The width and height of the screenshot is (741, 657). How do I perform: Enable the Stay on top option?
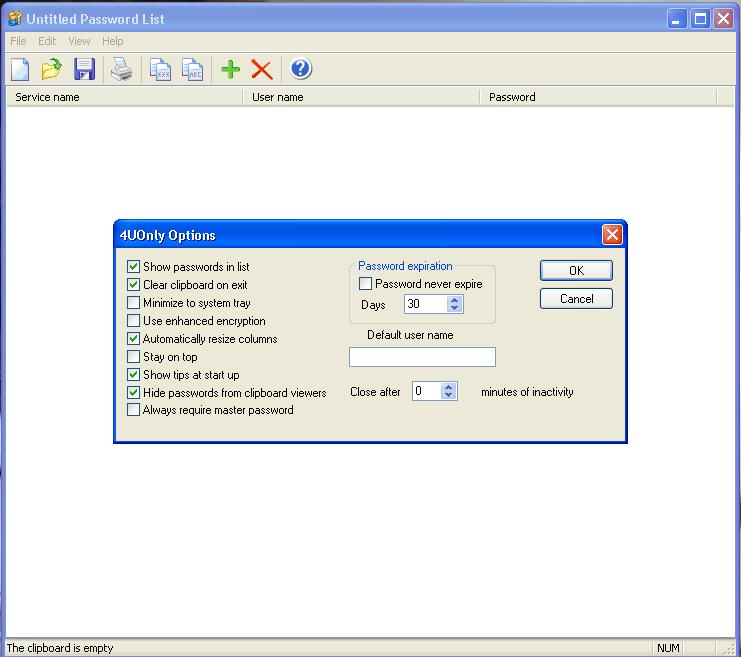click(133, 356)
